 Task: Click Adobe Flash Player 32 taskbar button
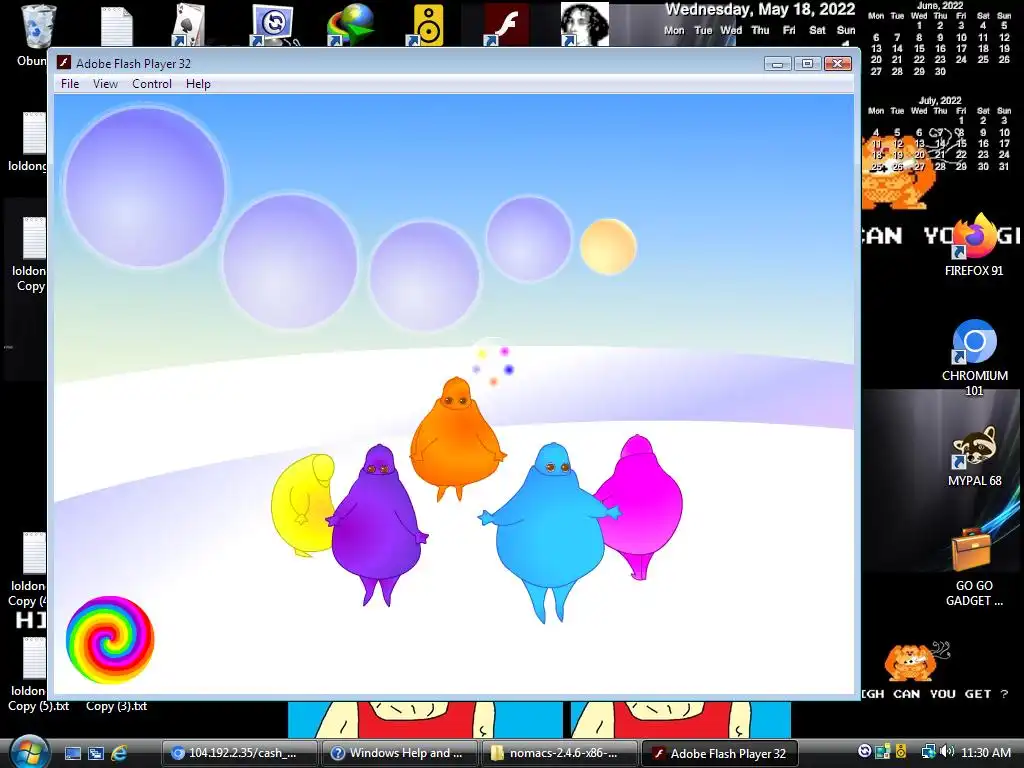(x=720, y=753)
